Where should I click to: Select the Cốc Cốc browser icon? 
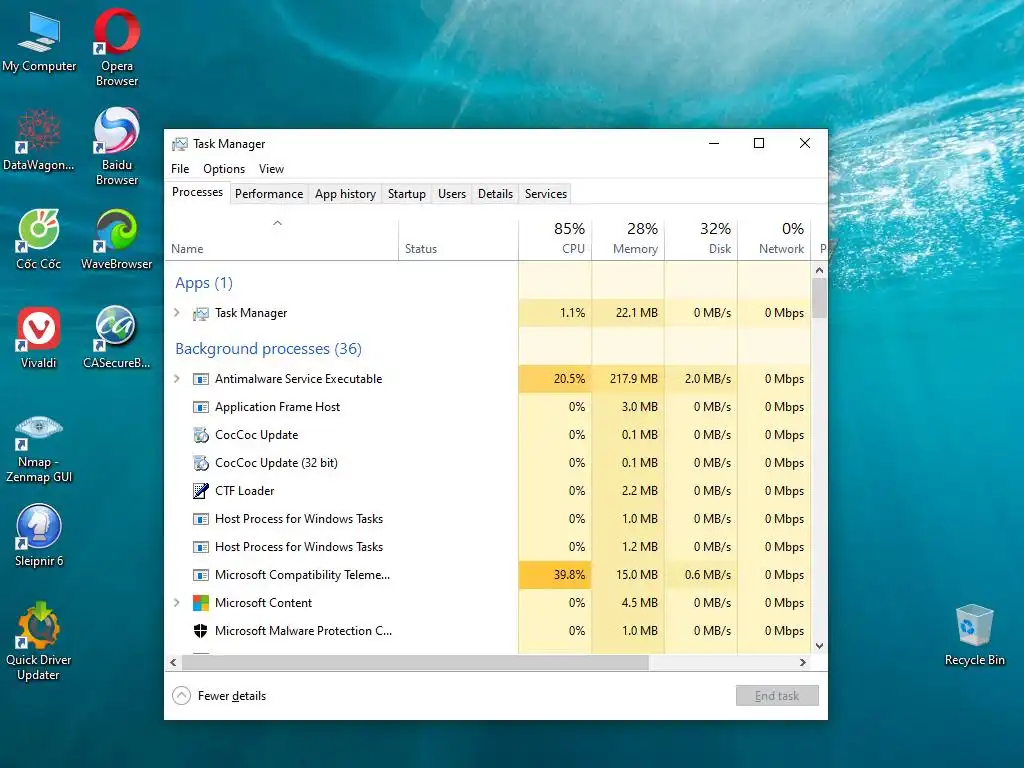click(39, 238)
